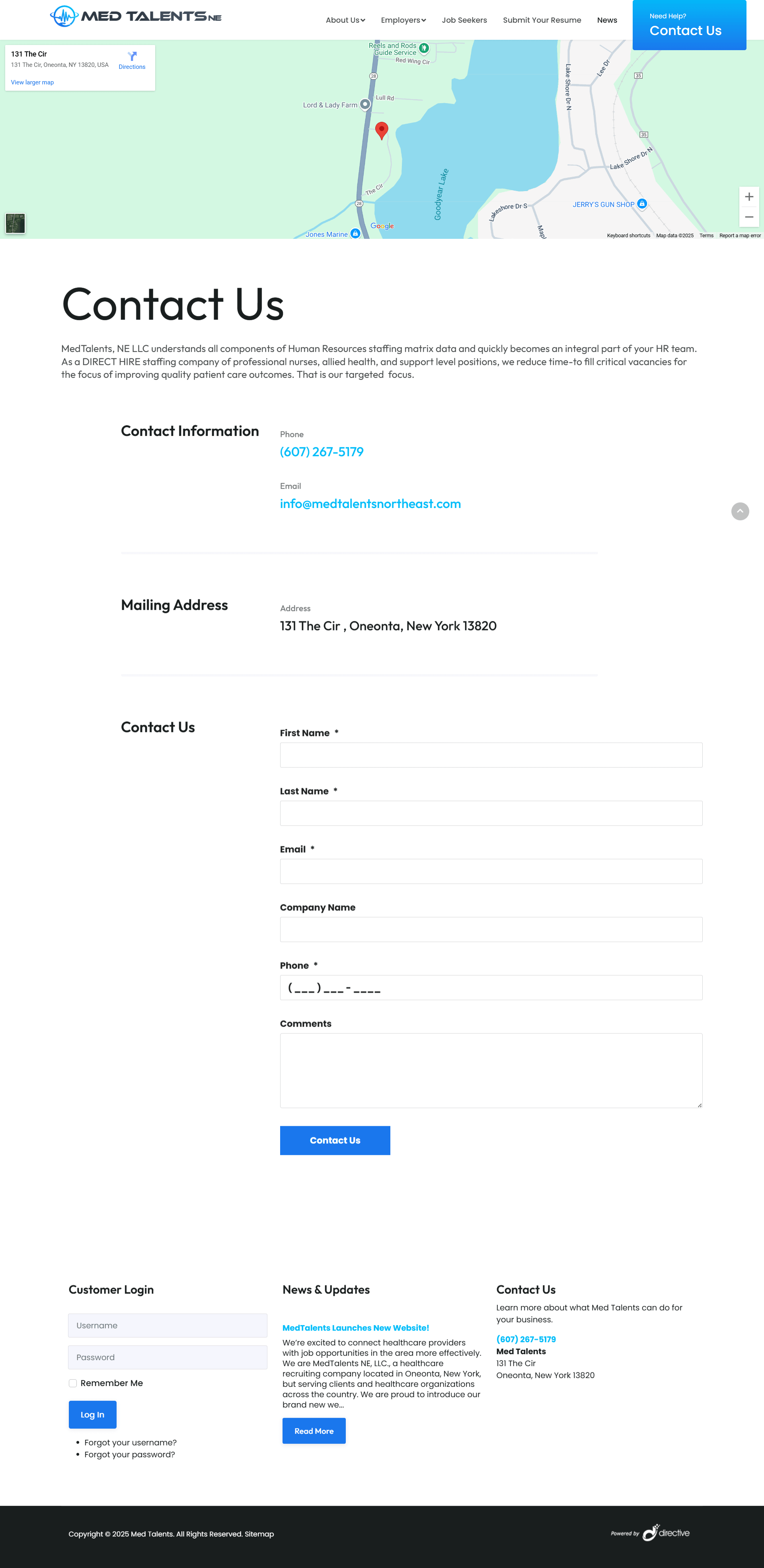Click the Forgot your password link

tap(130, 1454)
